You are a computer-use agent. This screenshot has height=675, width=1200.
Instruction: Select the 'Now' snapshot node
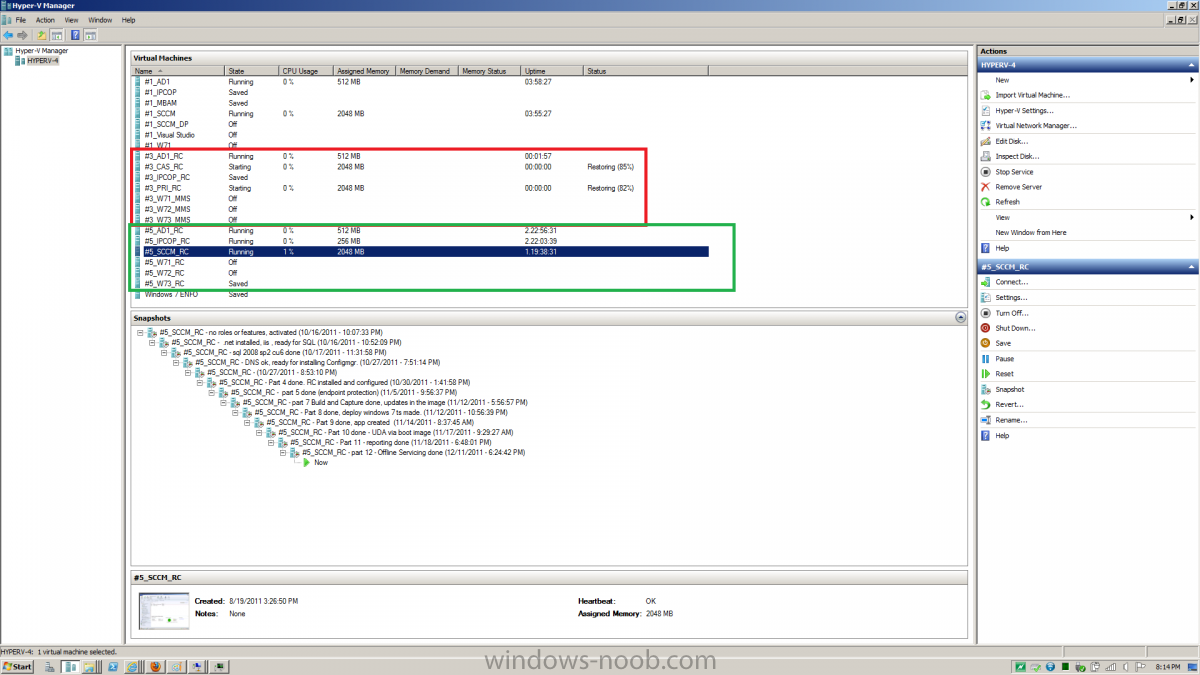320,462
